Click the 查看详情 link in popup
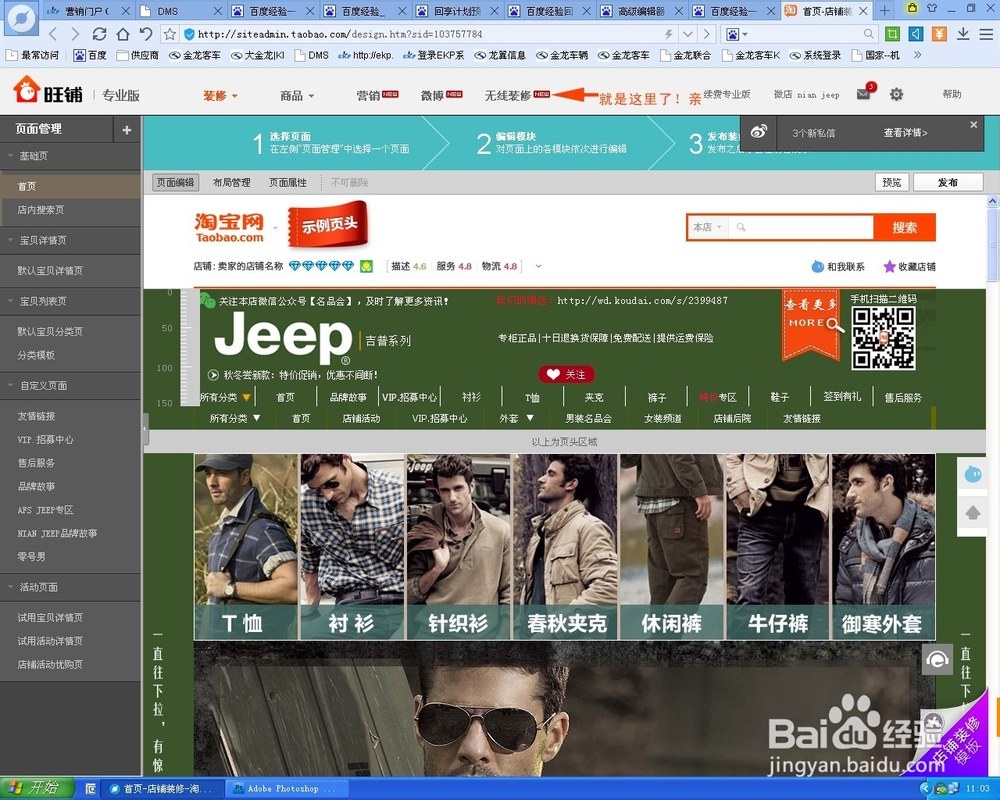Viewport: 1000px width, 800px height. 905,133
